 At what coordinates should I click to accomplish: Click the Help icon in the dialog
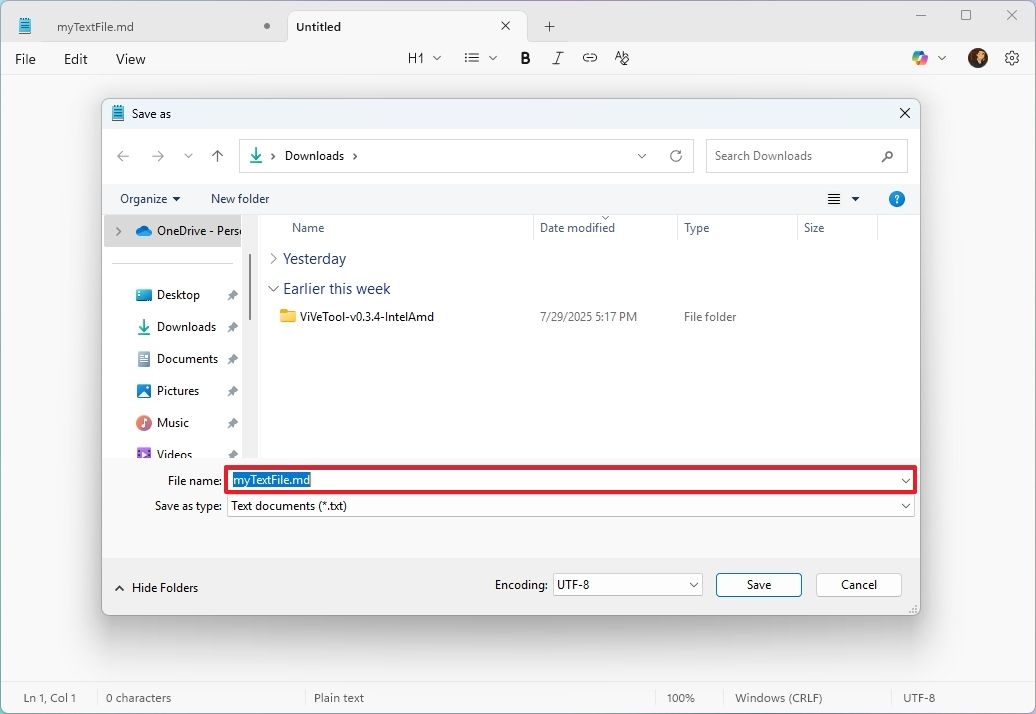(x=896, y=199)
